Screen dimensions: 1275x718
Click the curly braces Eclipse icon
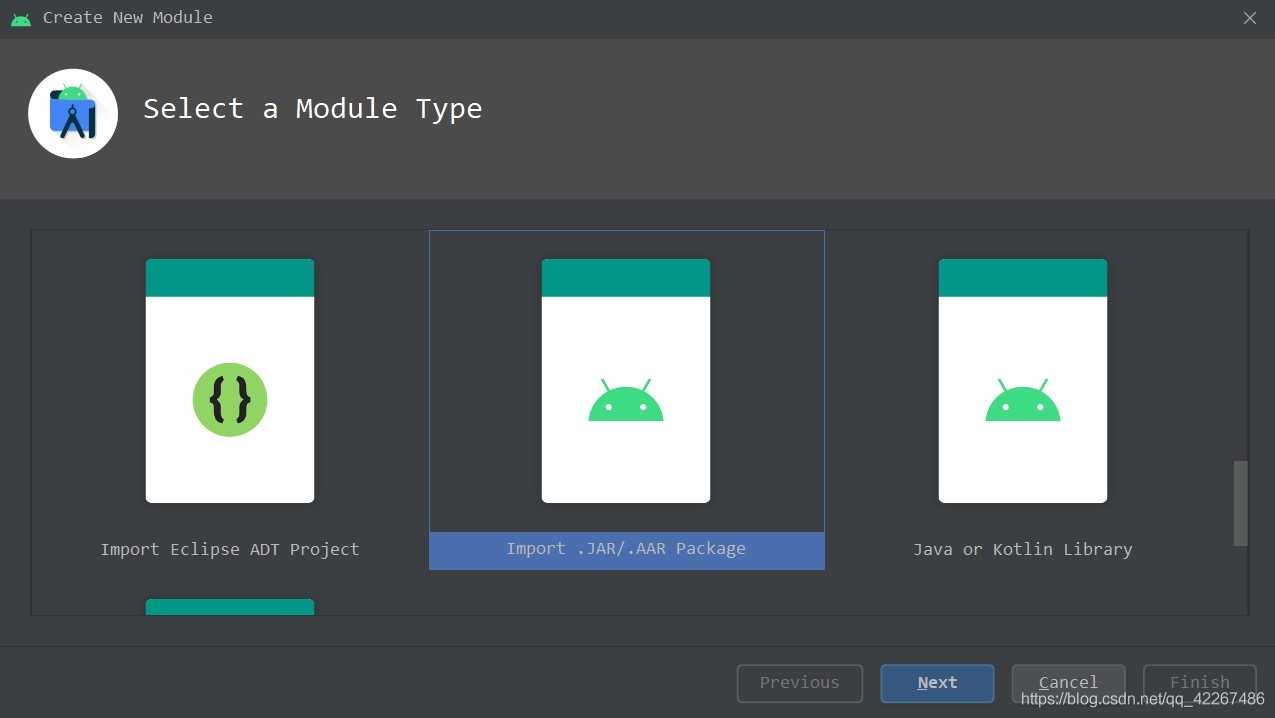coord(230,399)
